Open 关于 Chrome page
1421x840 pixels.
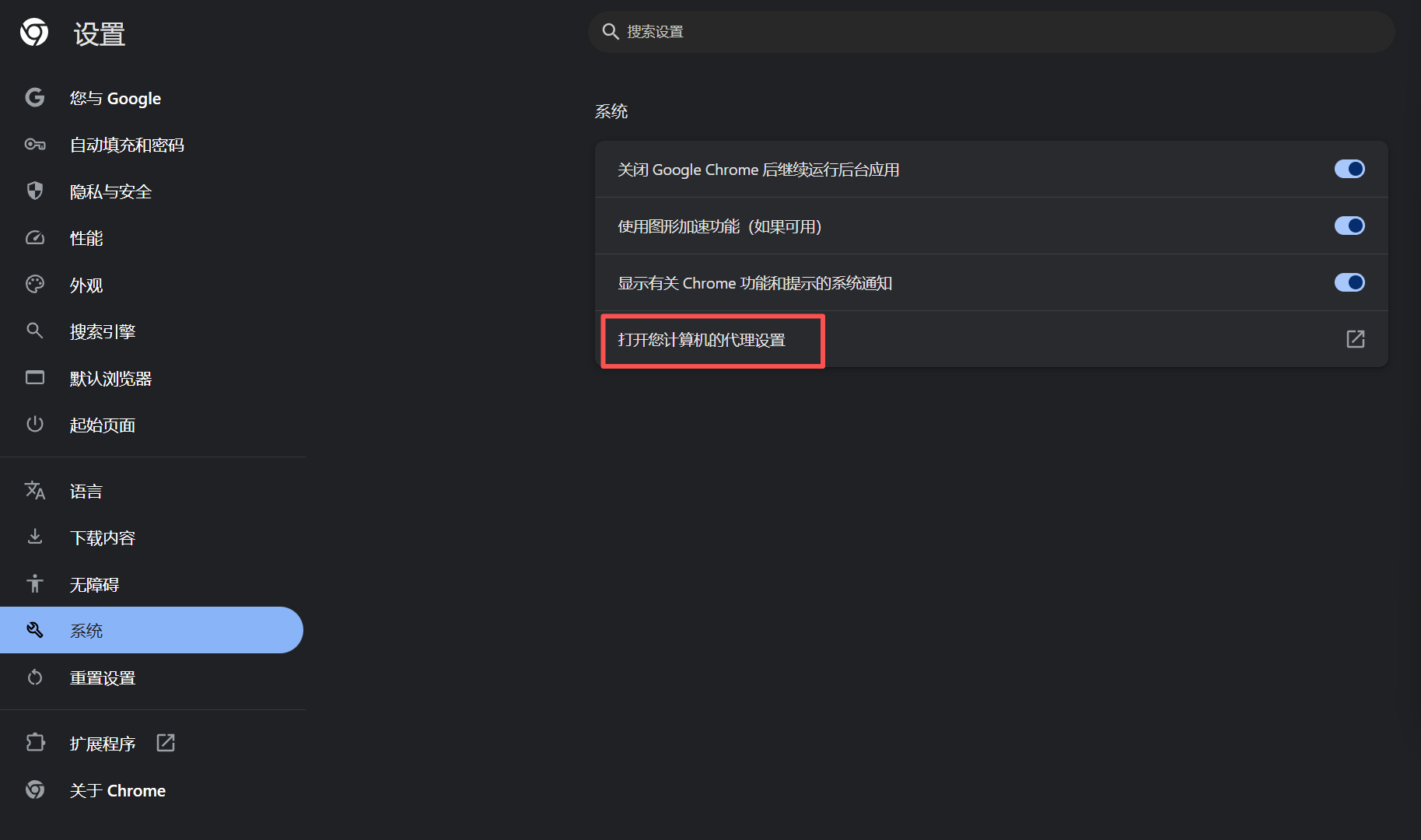pos(117,791)
